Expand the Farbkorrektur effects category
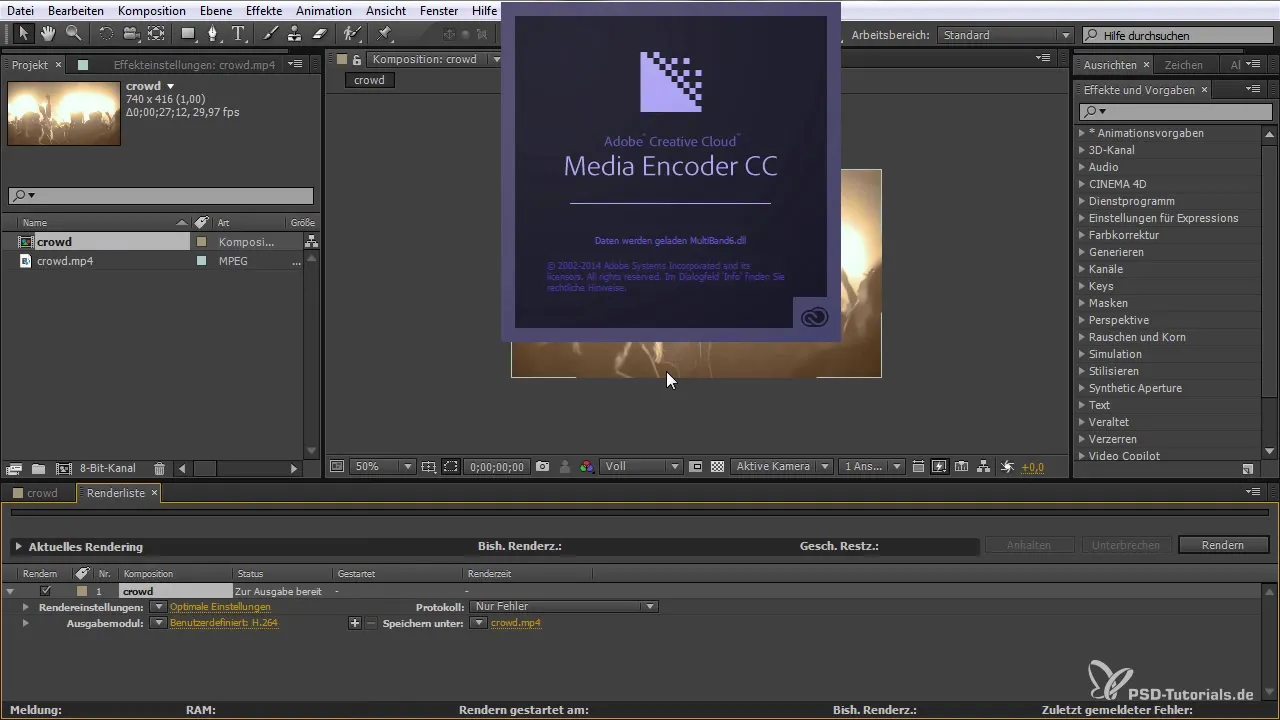This screenshot has height=720, width=1280. coord(1082,235)
